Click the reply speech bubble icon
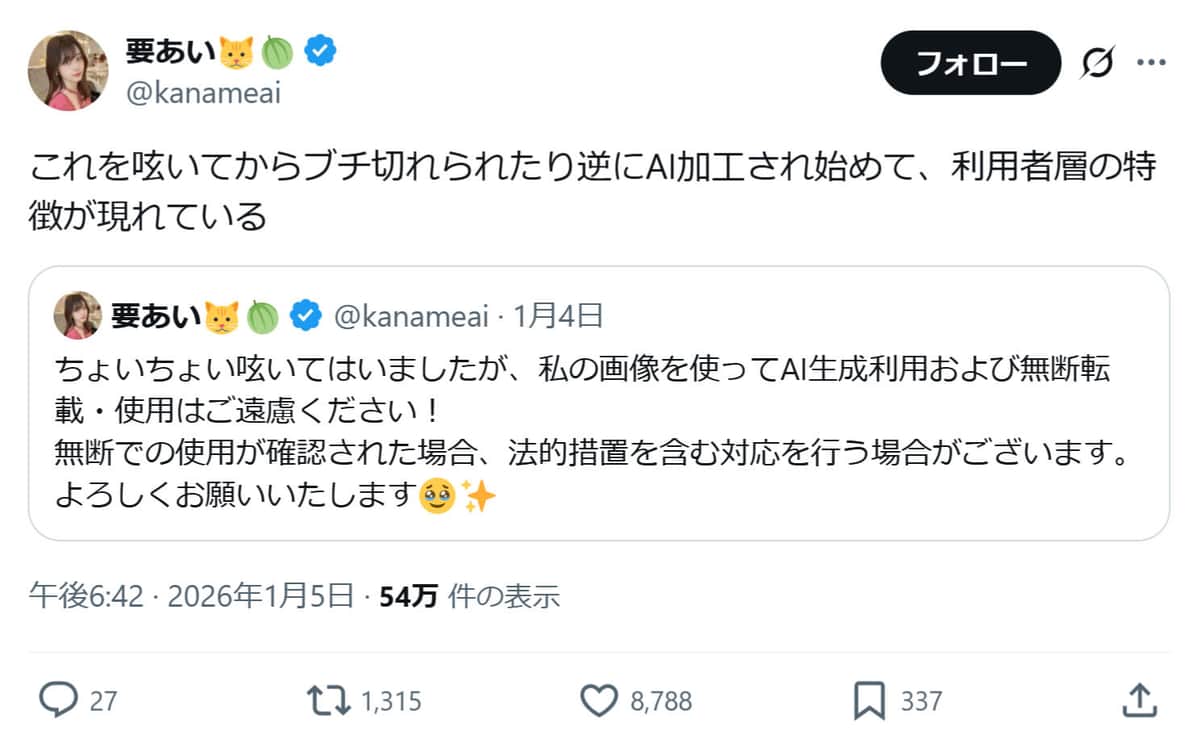 point(59,700)
